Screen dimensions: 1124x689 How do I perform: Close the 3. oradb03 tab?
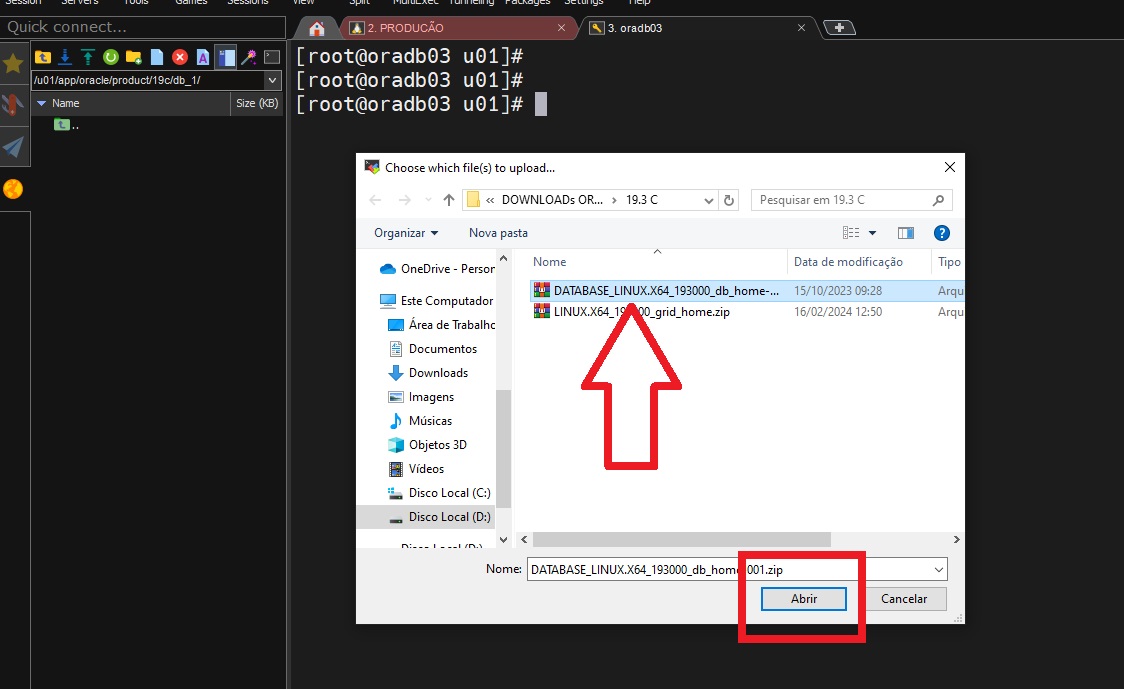(801, 28)
